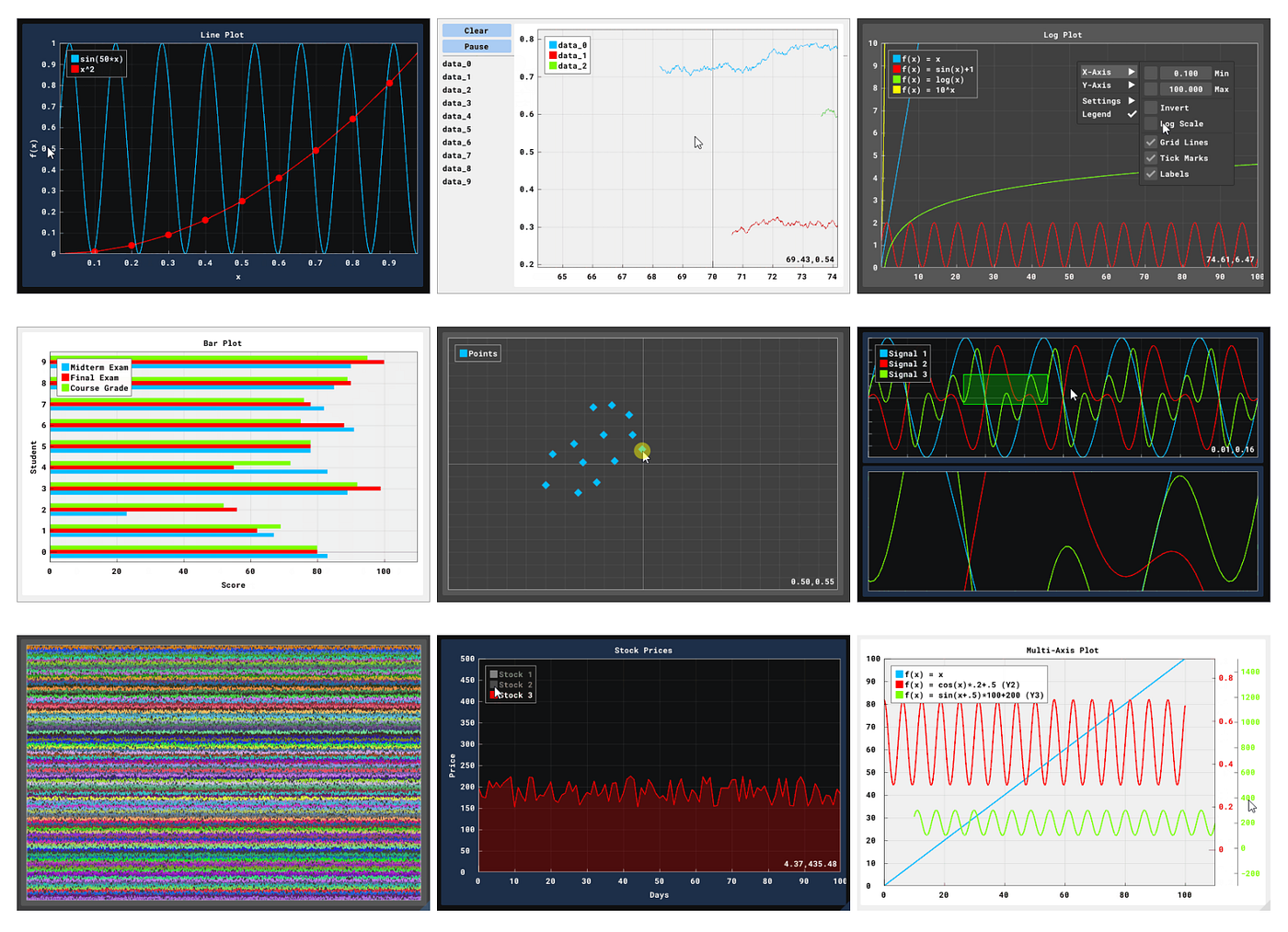Viewport: 1288px width, 932px height.
Task: Click the red Stock 3 legend icon
Action: tap(494, 695)
